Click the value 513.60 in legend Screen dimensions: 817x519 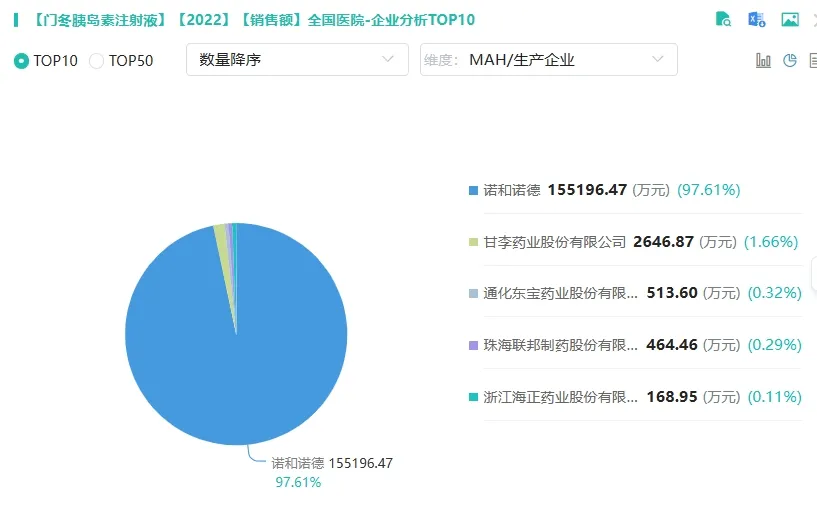(672, 293)
